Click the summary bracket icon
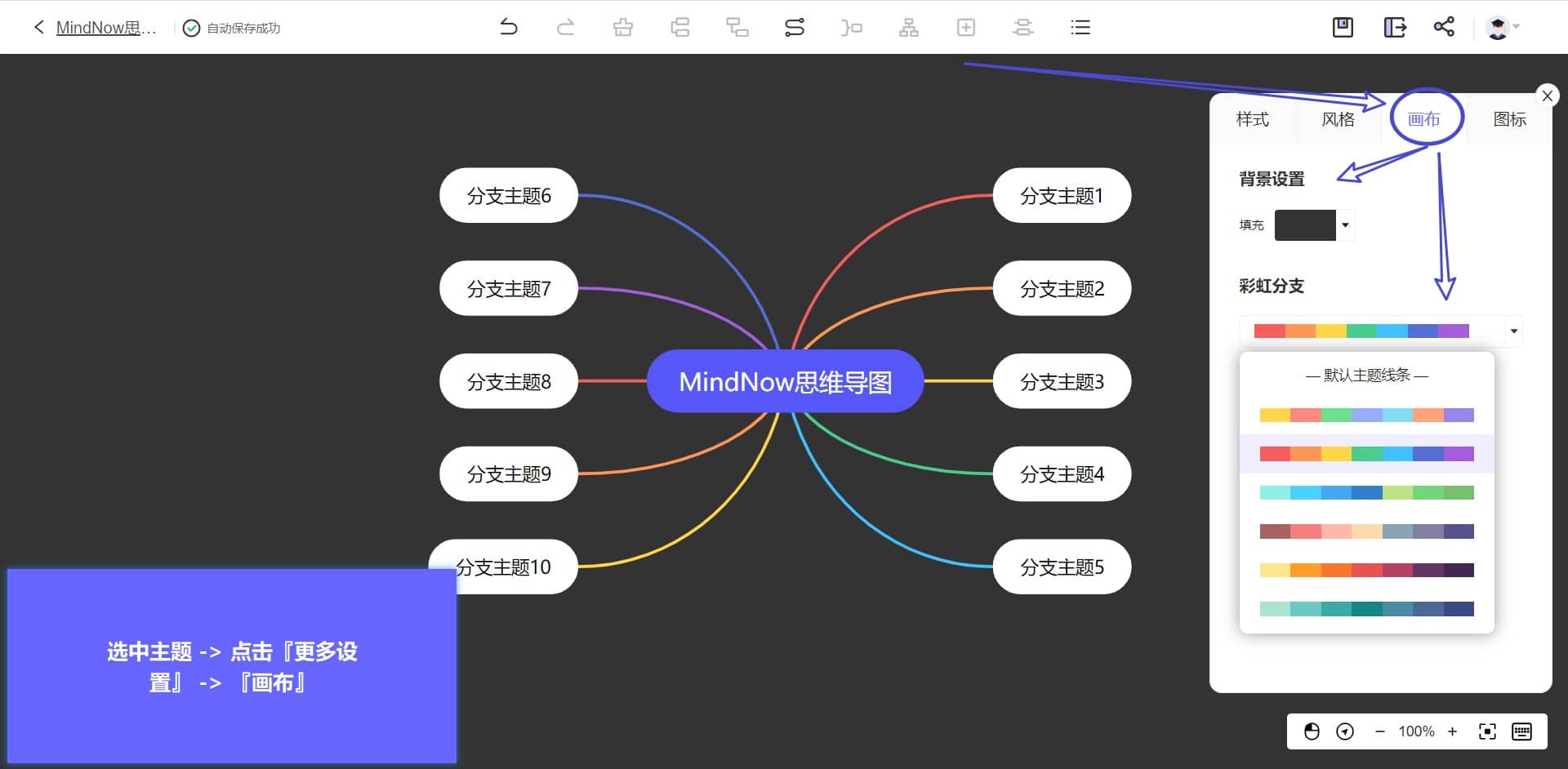1568x769 pixels. (852, 27)
